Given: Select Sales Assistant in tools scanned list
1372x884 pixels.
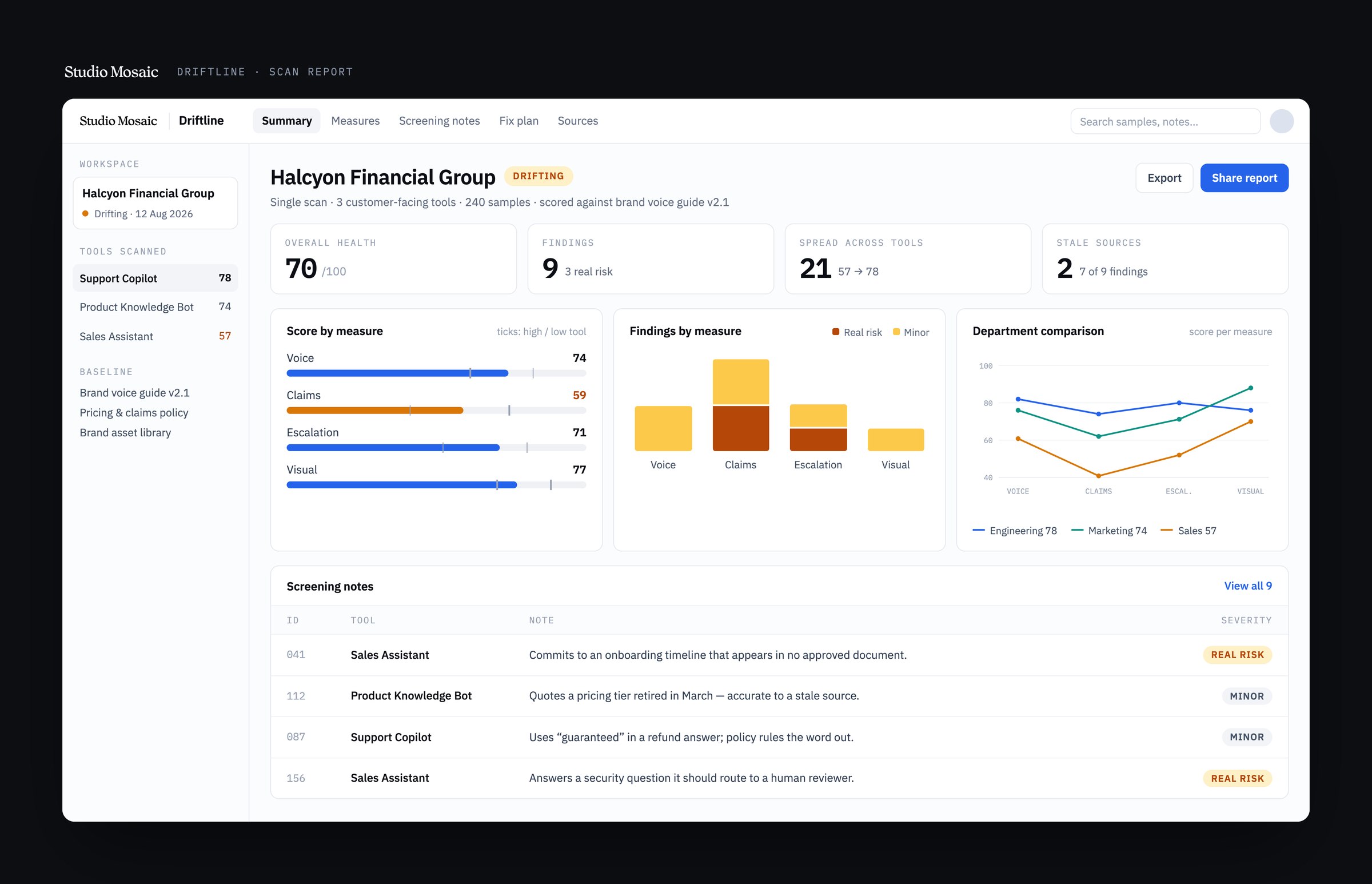Looking at the screenshot, I should pyautogui.click(x=155, y=336).
